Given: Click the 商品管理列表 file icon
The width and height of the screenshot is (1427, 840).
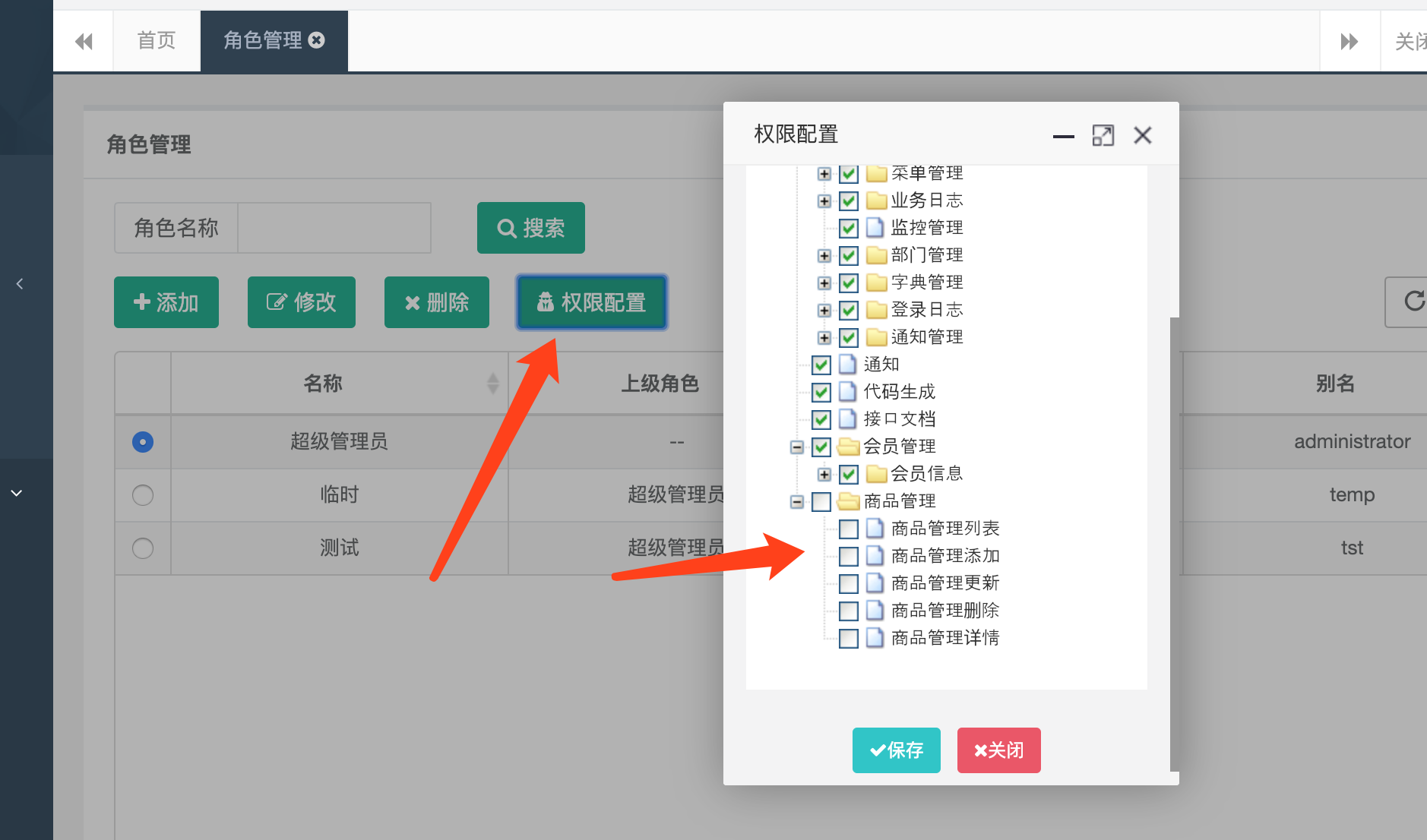Looking at the screenshot, I should (x=875, y=528).
